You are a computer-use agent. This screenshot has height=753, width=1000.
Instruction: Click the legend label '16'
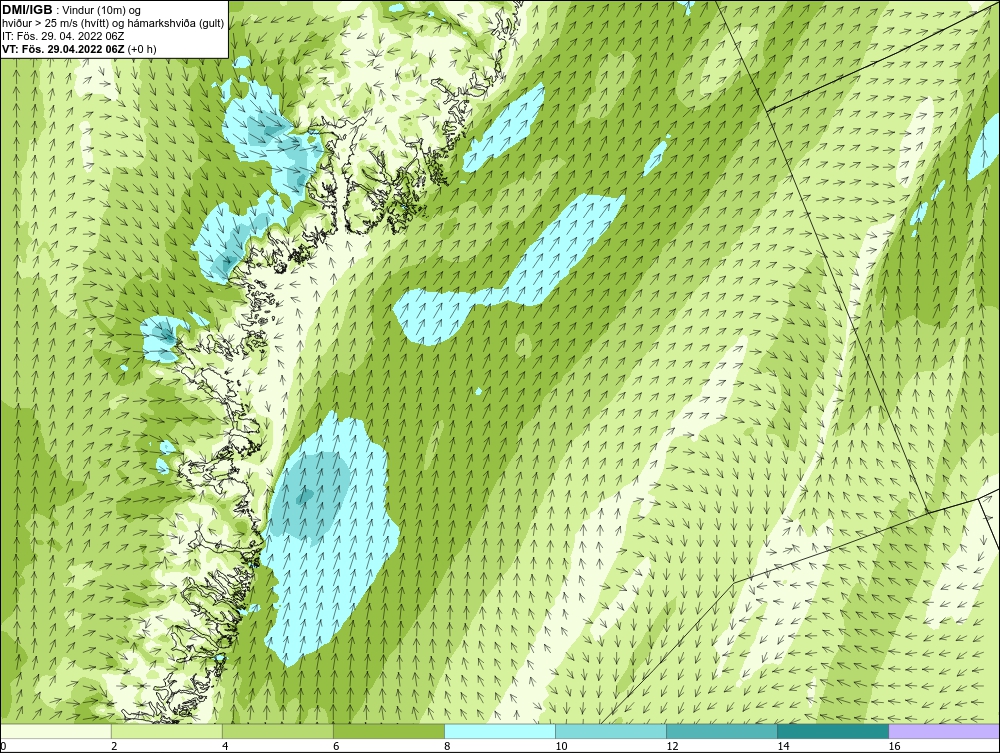click(894, 746)
